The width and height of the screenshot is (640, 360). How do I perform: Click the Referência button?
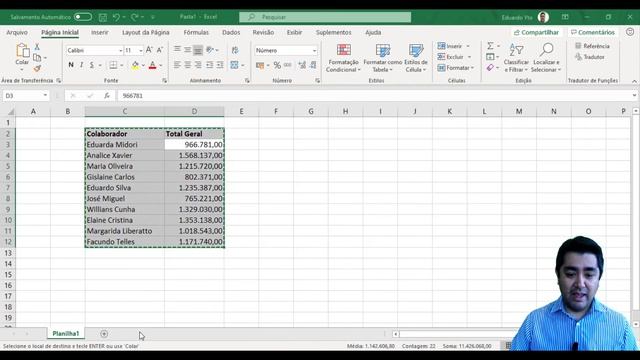point(592,46)
